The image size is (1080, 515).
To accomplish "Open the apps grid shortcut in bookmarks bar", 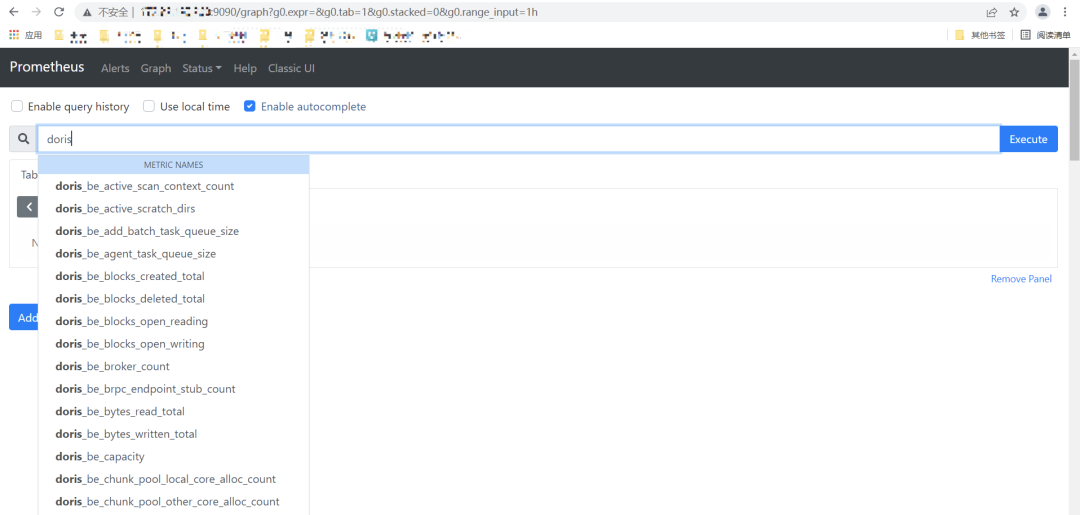I will (14, 35).
